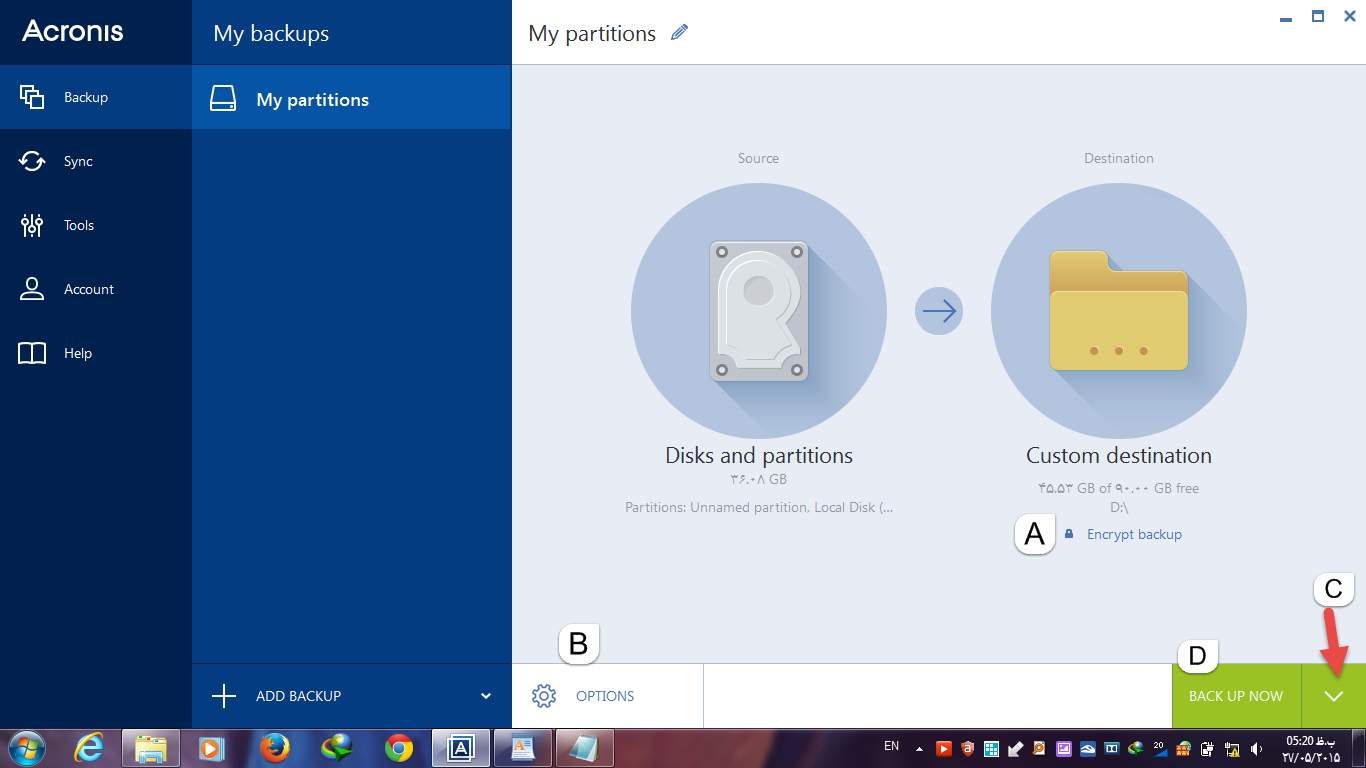Click the volume speaker tray icon

pos(1257,748)
